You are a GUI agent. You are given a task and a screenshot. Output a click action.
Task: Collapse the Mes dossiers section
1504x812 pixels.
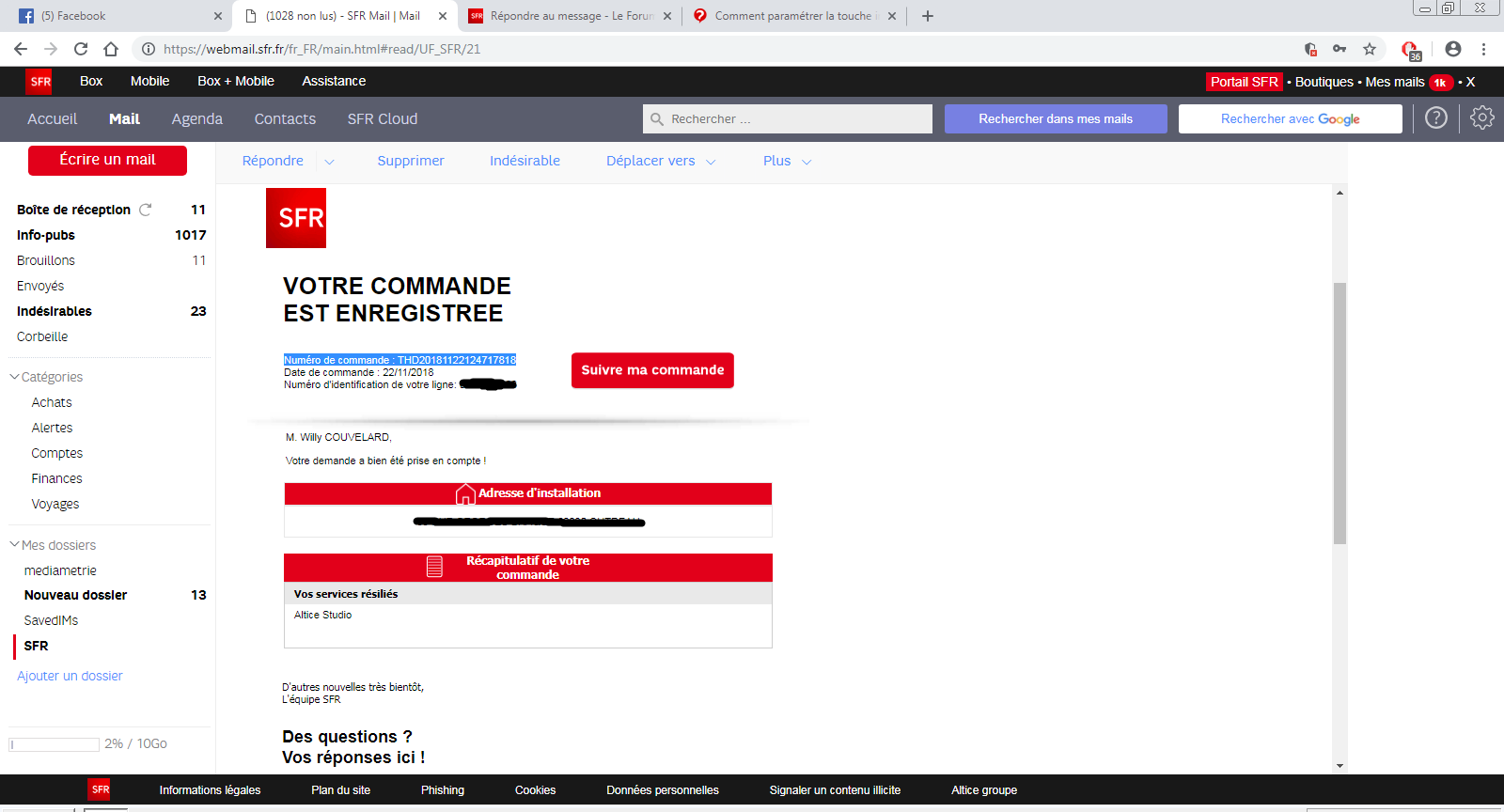[15, 545]
